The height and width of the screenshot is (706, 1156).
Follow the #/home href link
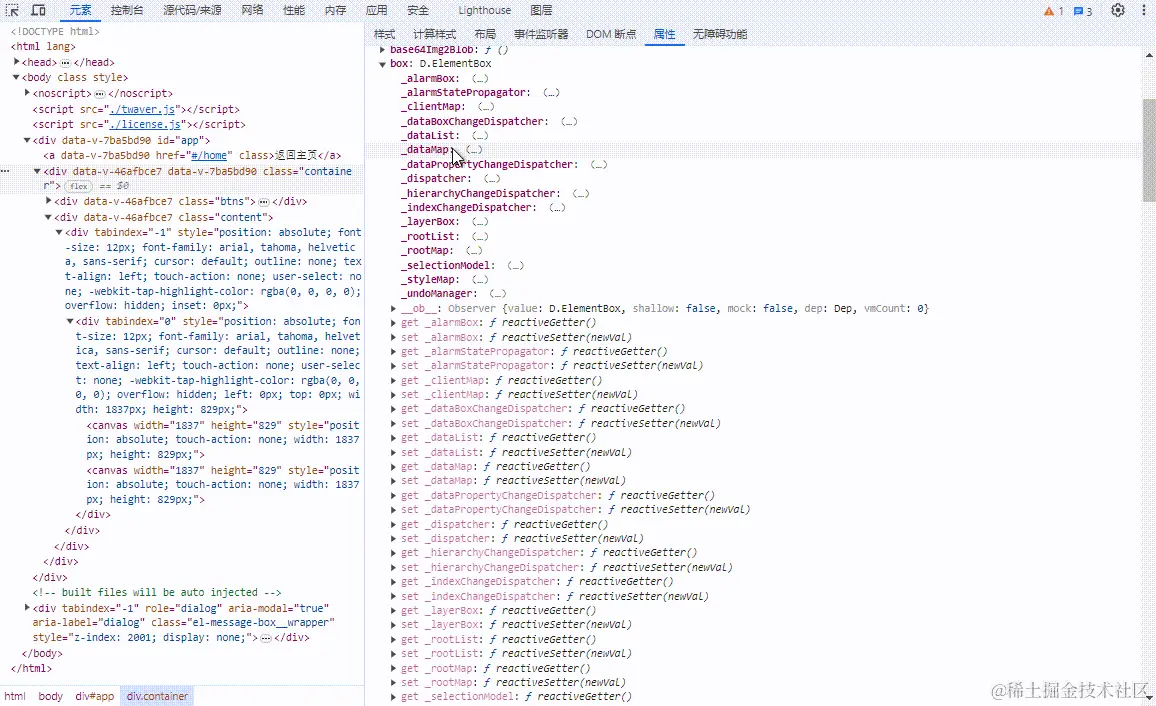[209, 155]
